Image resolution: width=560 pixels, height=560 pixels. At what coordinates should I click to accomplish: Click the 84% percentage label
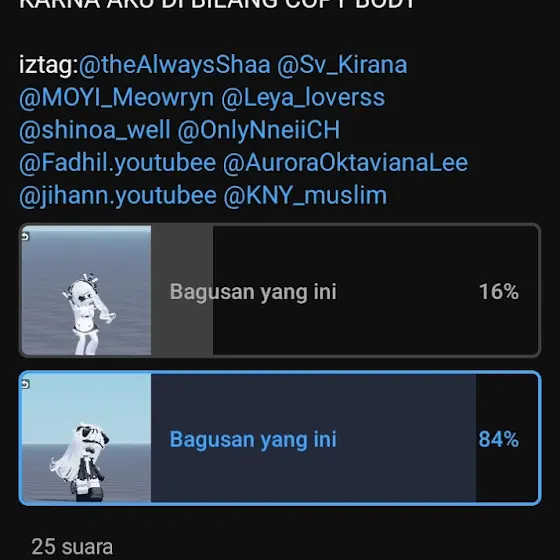499,439
